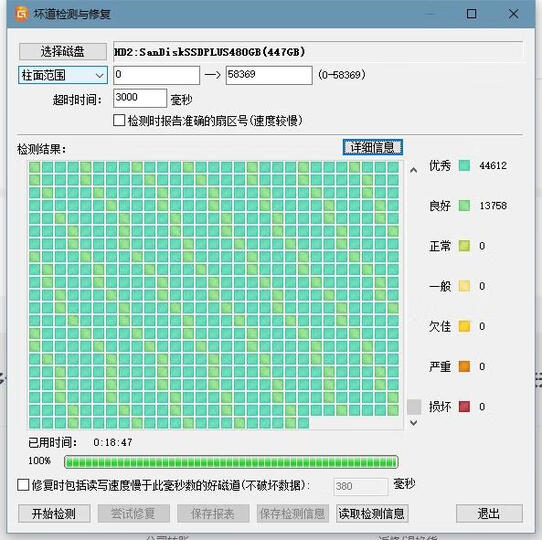
Task: Click the scroll down arrow beside result grid
Action: click(413, 422)
